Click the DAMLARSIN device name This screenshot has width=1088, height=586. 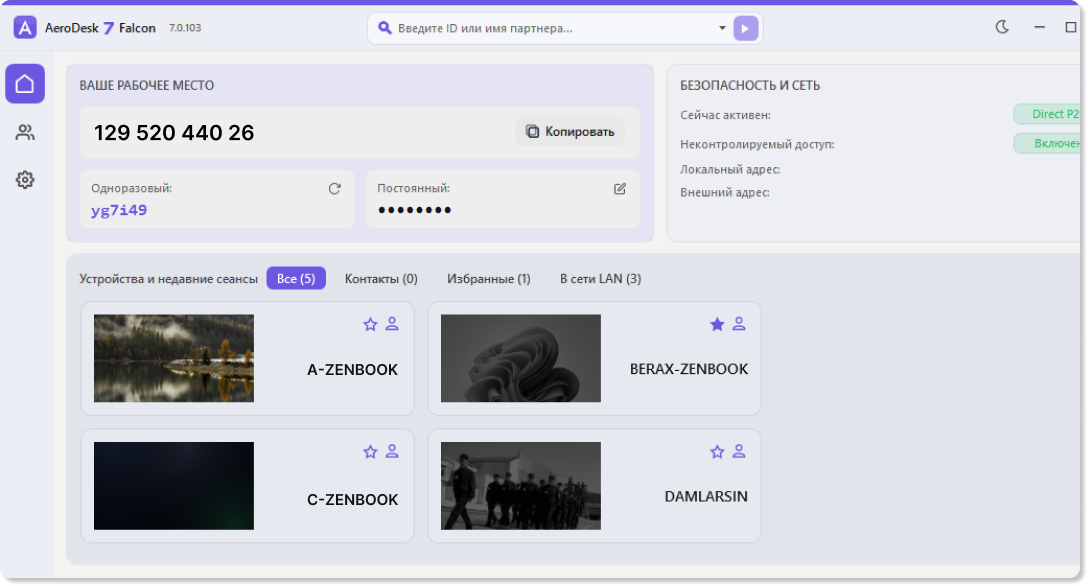706,497
